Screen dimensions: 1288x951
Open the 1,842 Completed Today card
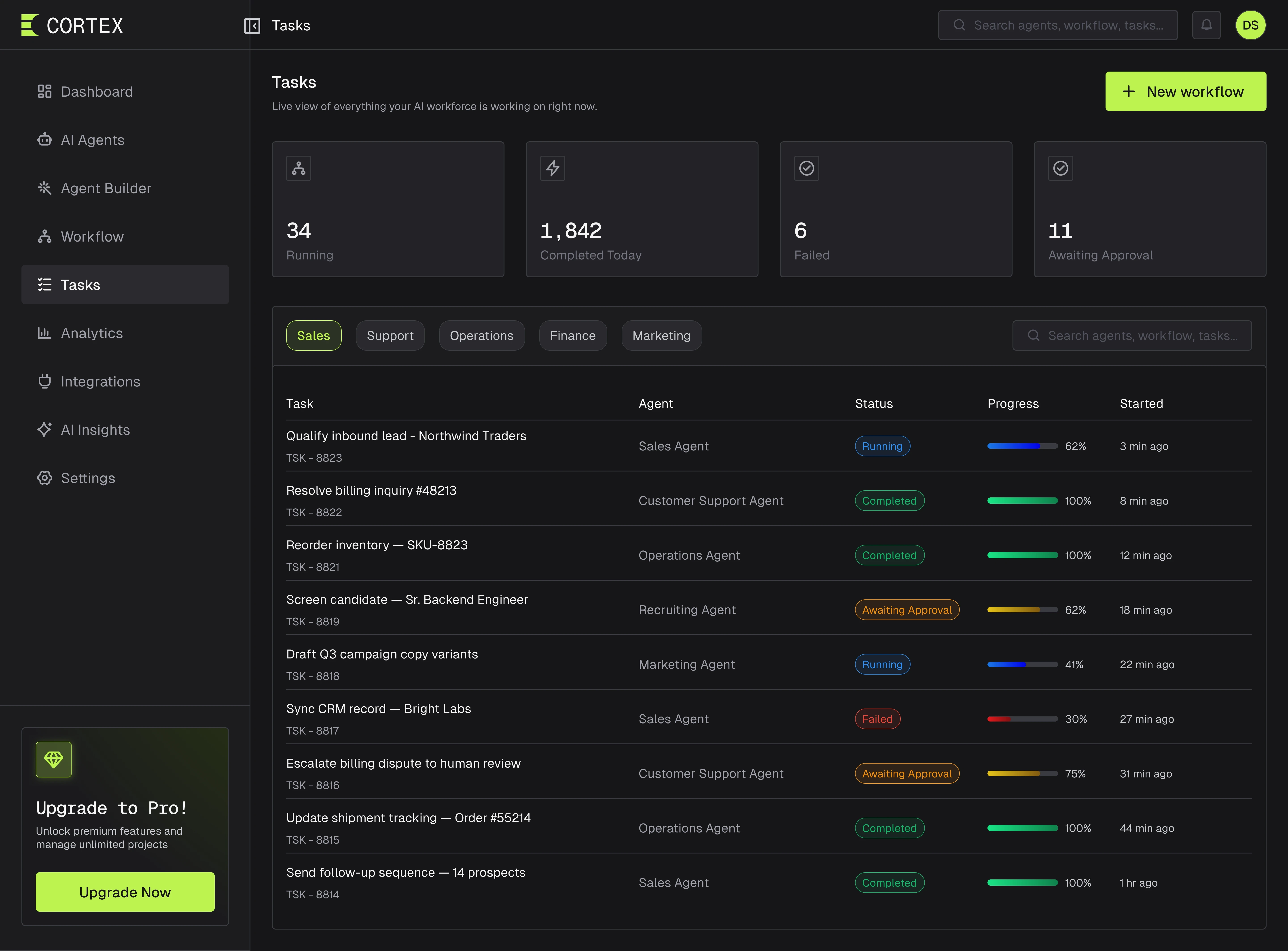(642, 210)
